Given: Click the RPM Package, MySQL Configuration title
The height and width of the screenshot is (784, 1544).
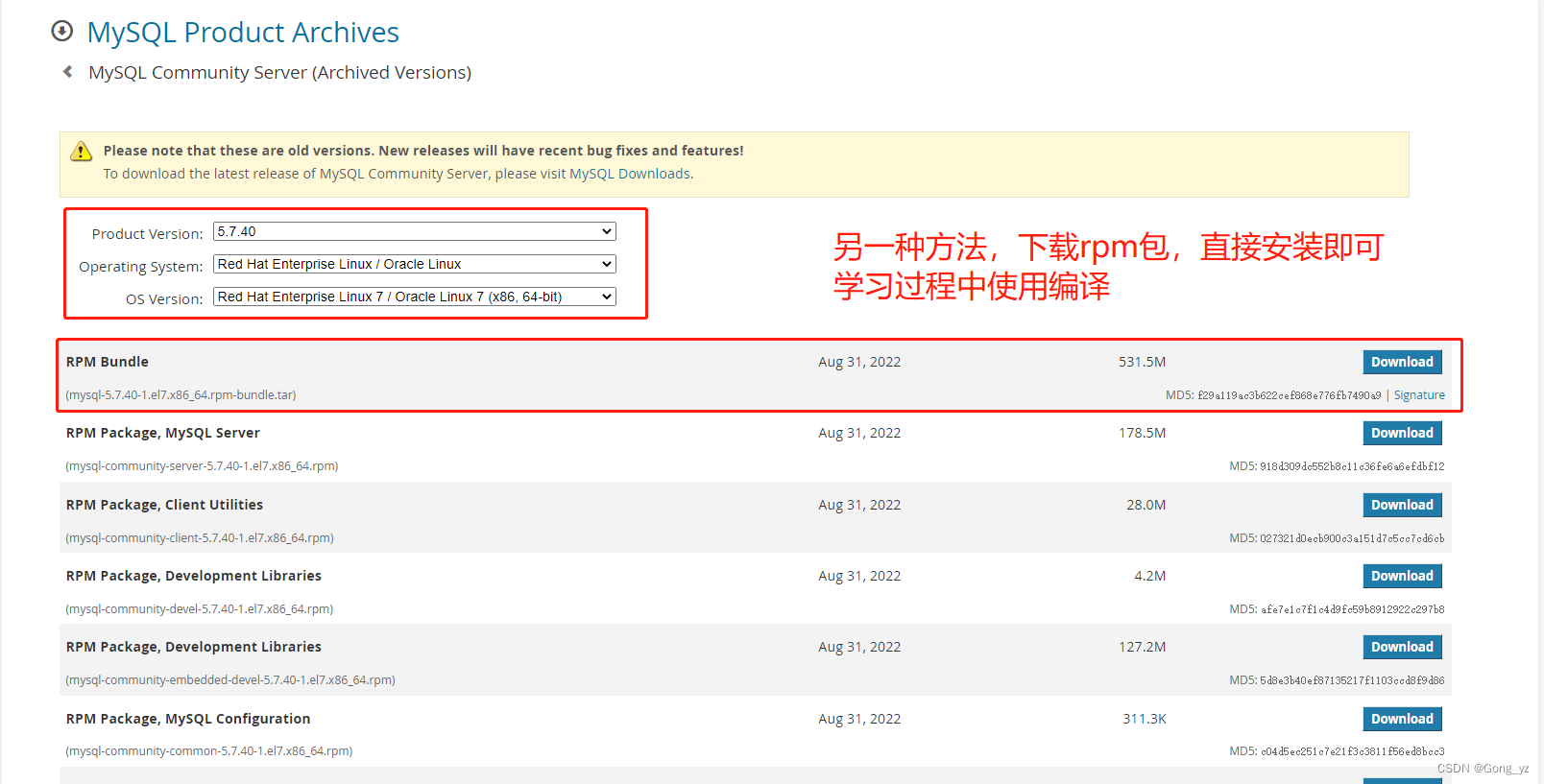Looking at the screenshot, I should coord(188,719).
